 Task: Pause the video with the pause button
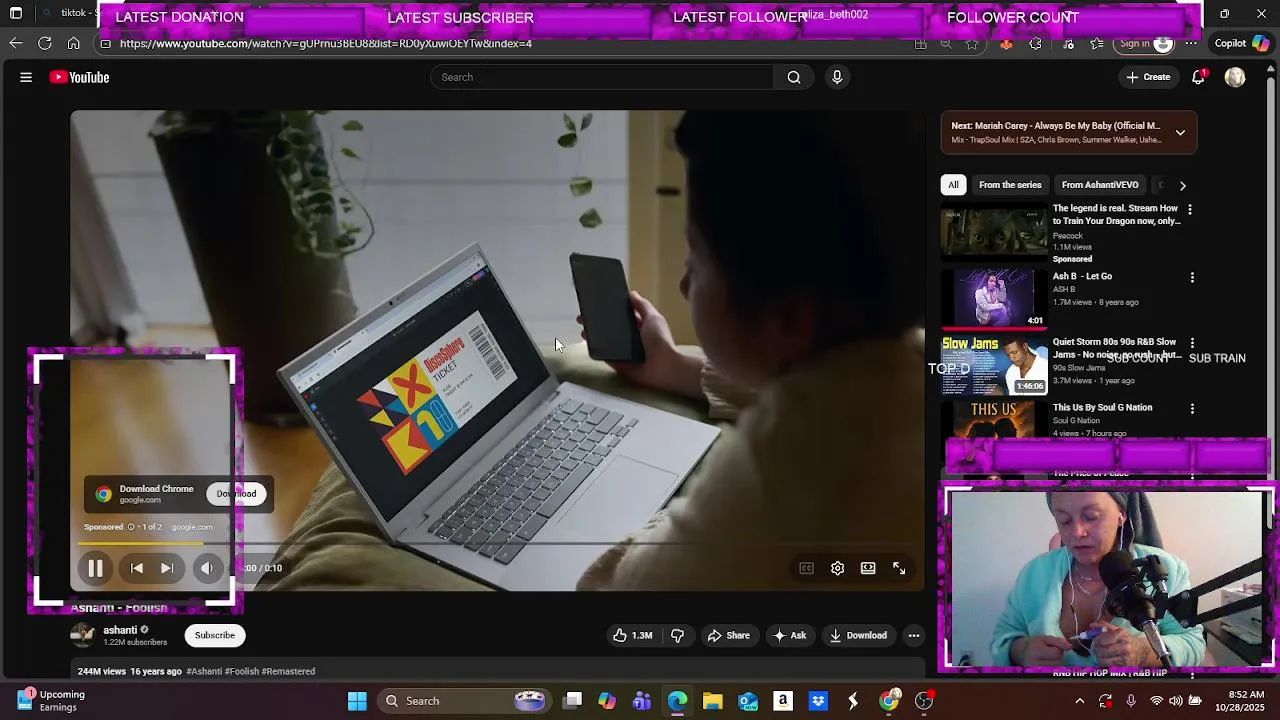click(95, 568)
